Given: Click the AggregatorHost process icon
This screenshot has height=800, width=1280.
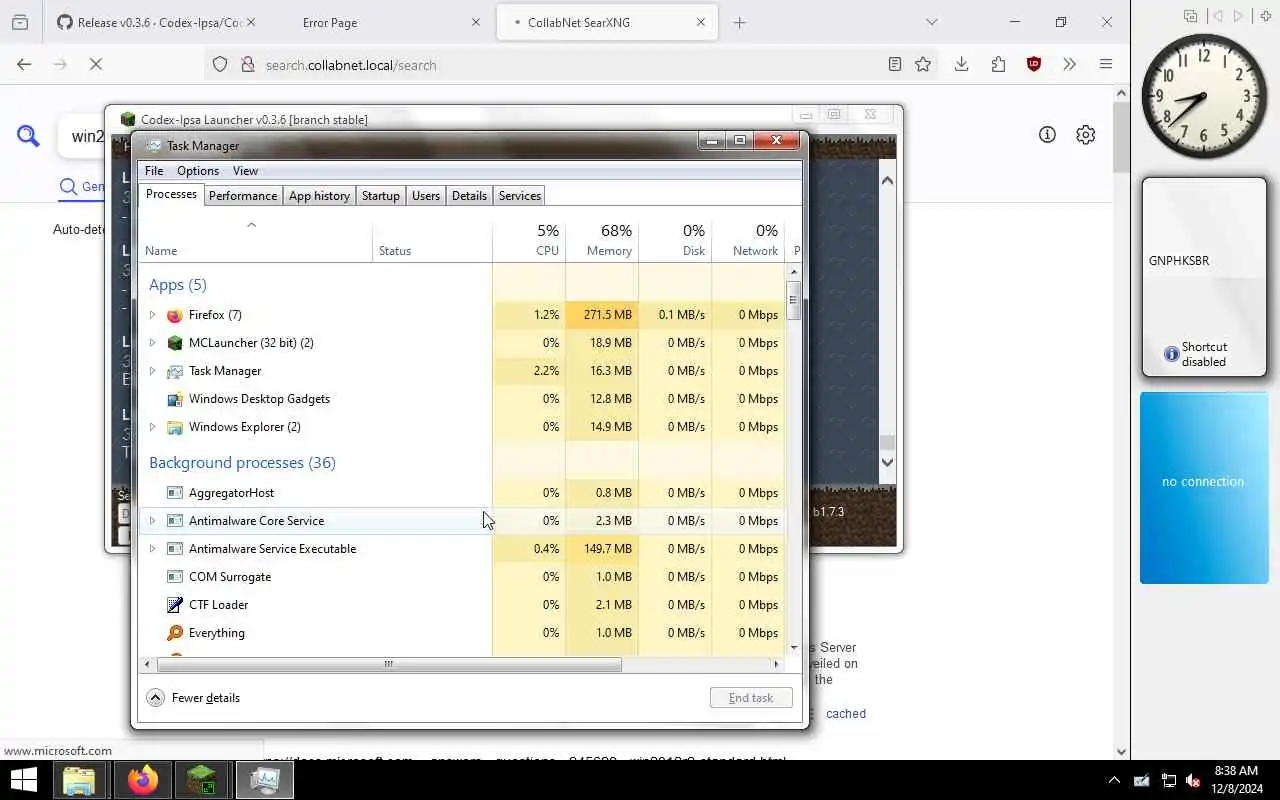Looking at the screenshot, I should [175, 493].
